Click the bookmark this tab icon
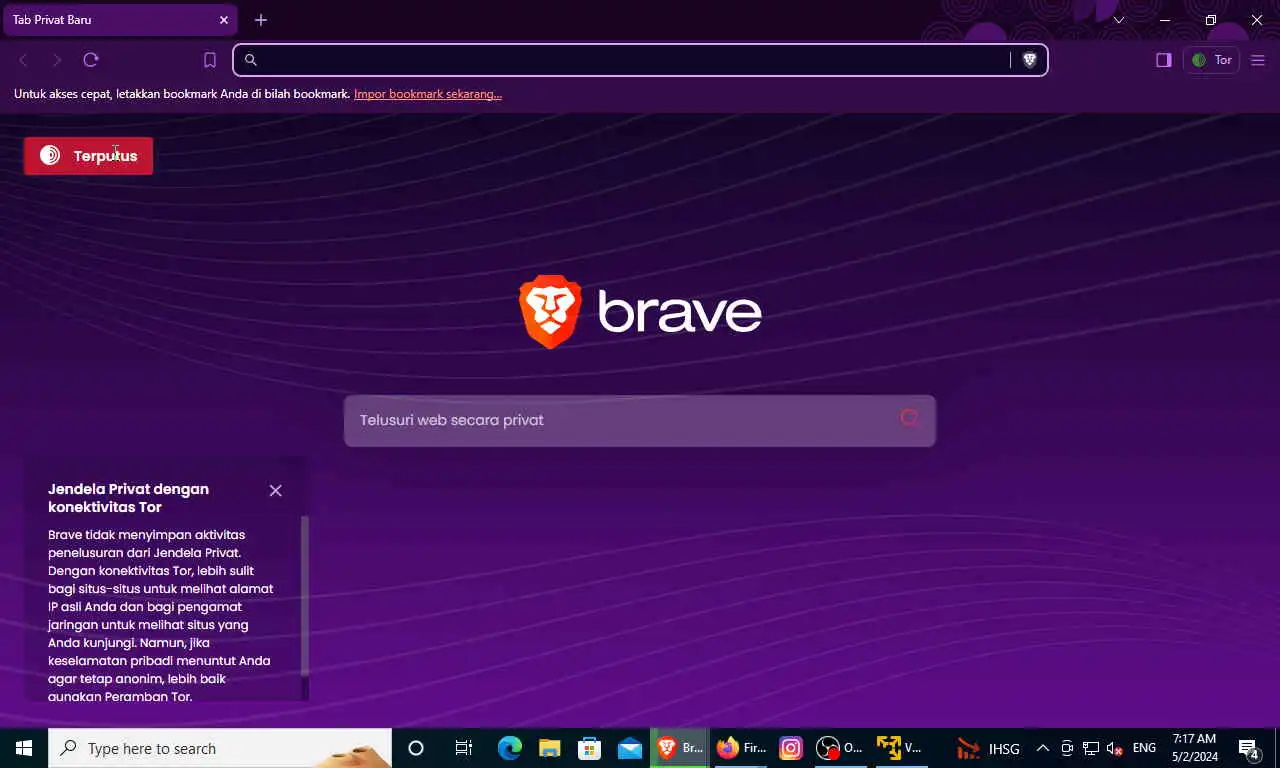1280x768 pixels. point(210,60)
